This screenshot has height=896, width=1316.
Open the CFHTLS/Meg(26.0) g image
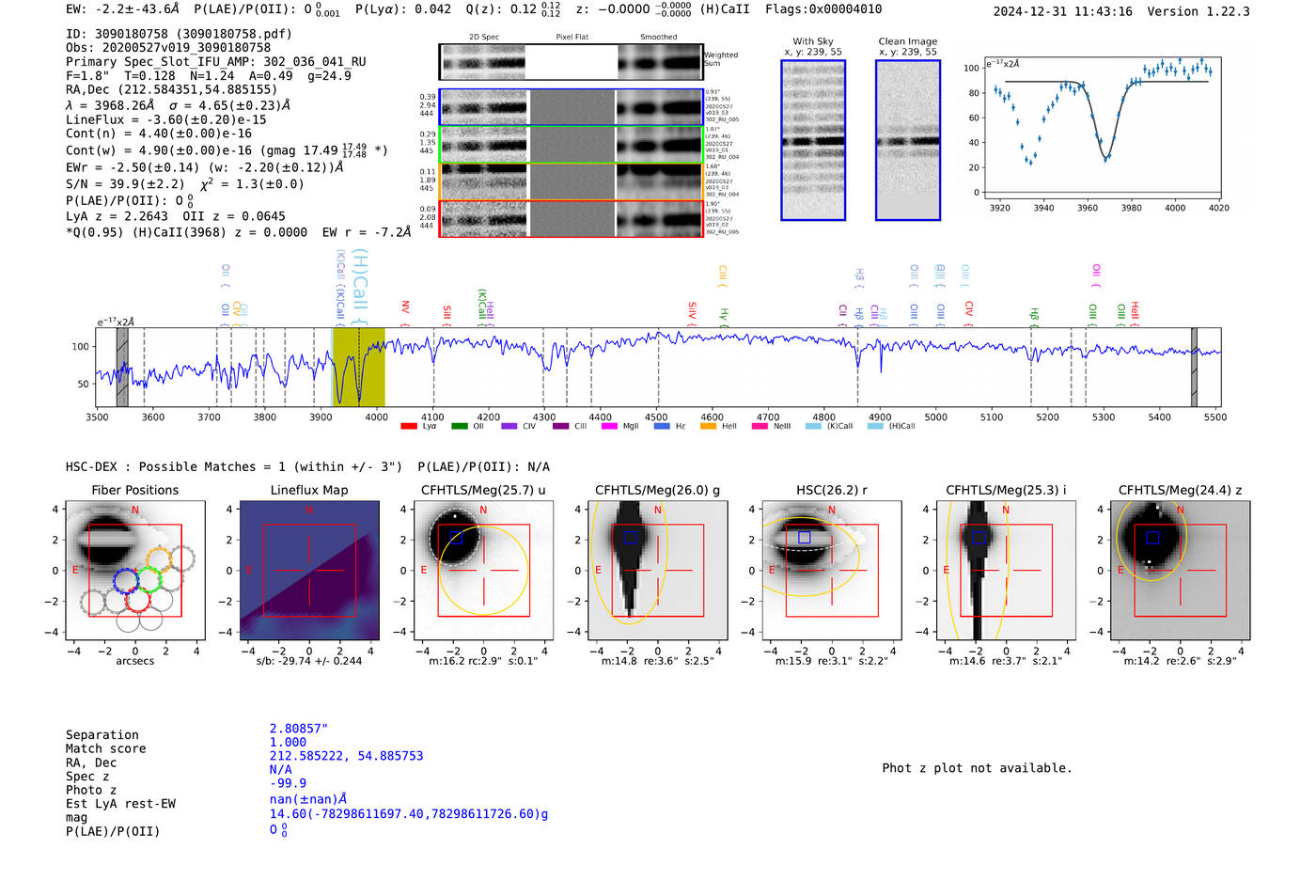point(657,571)
